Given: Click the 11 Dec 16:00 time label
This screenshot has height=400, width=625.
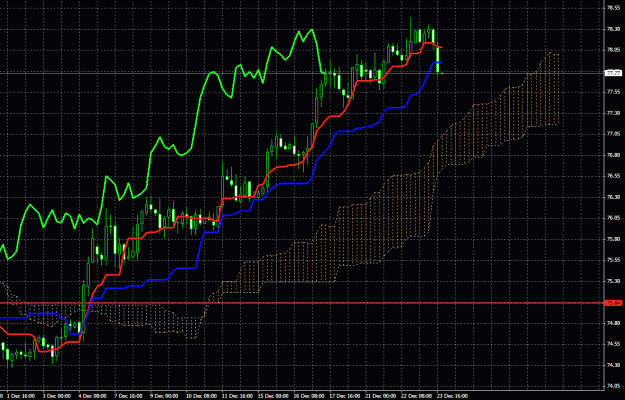Looking at the screenshot, I should pos(237,396).
